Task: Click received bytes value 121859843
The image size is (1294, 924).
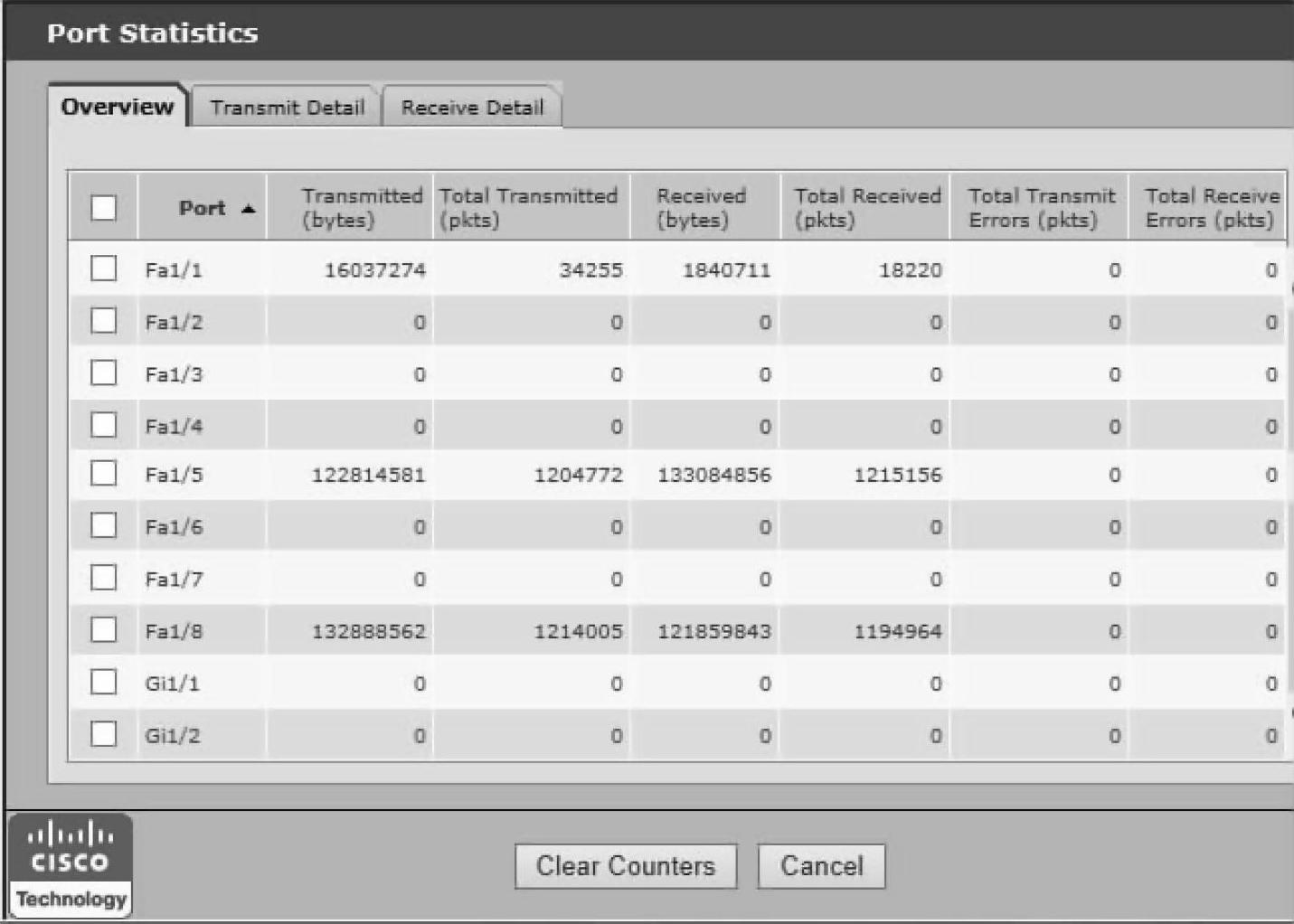Action: tap(714, 631)
